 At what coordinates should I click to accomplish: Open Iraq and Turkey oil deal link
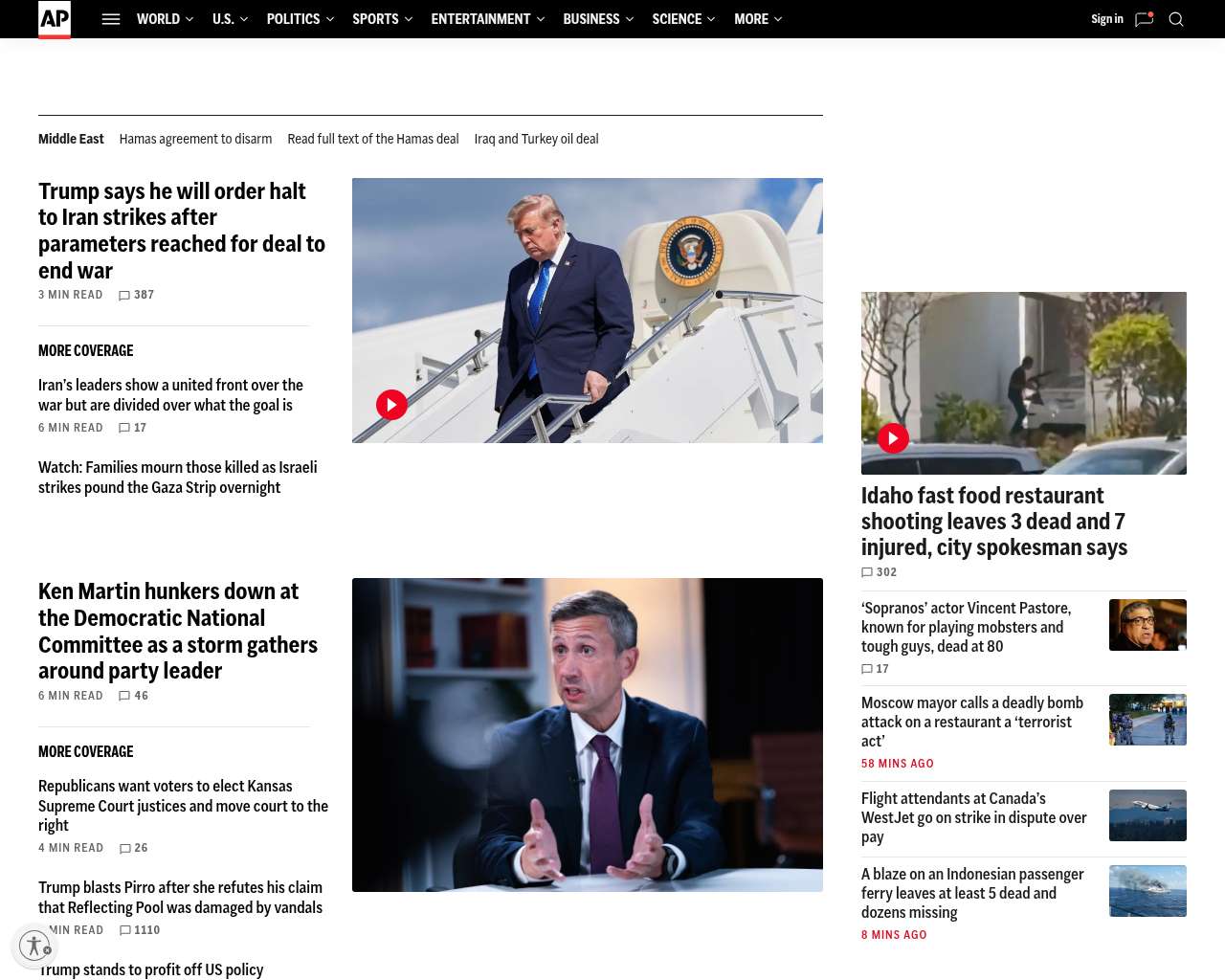click(536, 139)
